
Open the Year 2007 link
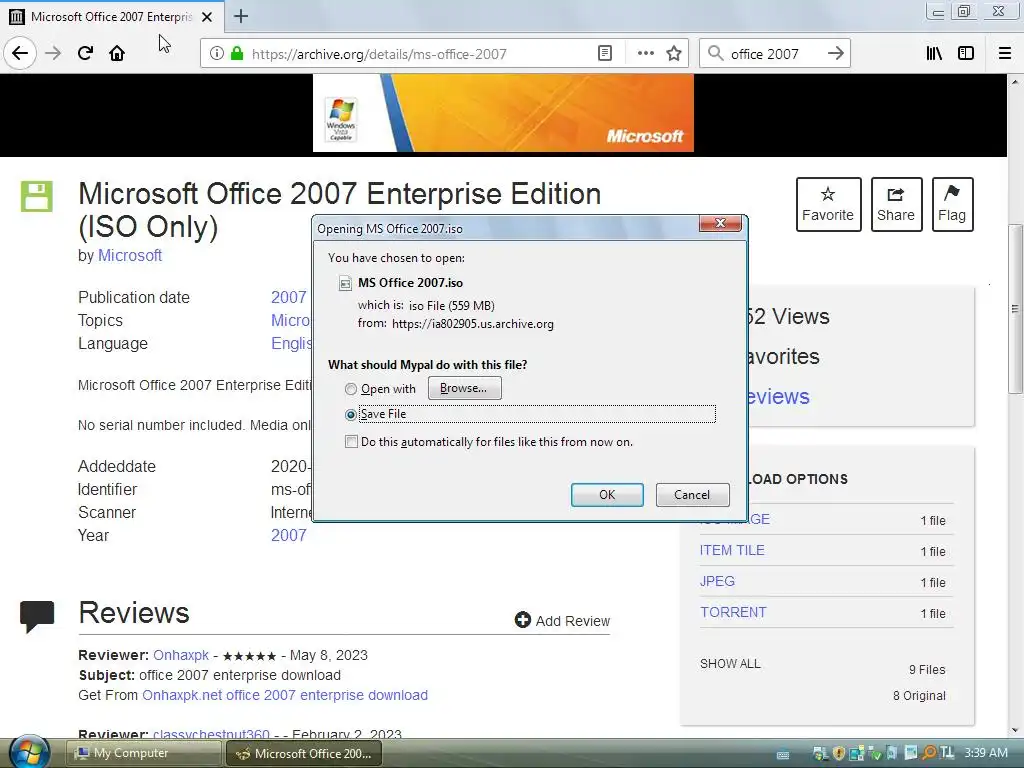click(x=289, y=535)
